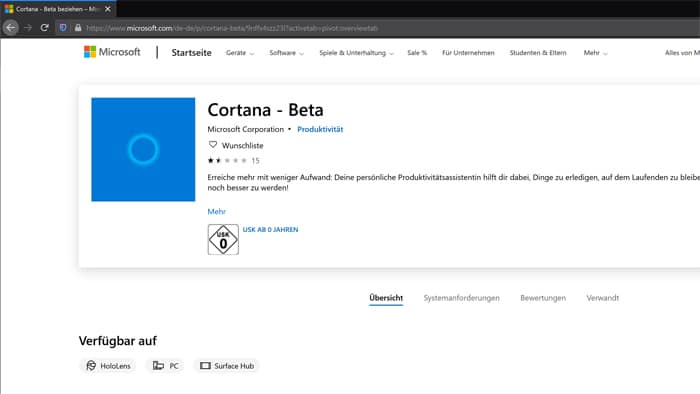Switch to the Bewertungen tab
This screenshot has width=700, height=394.
pos(543,298)
